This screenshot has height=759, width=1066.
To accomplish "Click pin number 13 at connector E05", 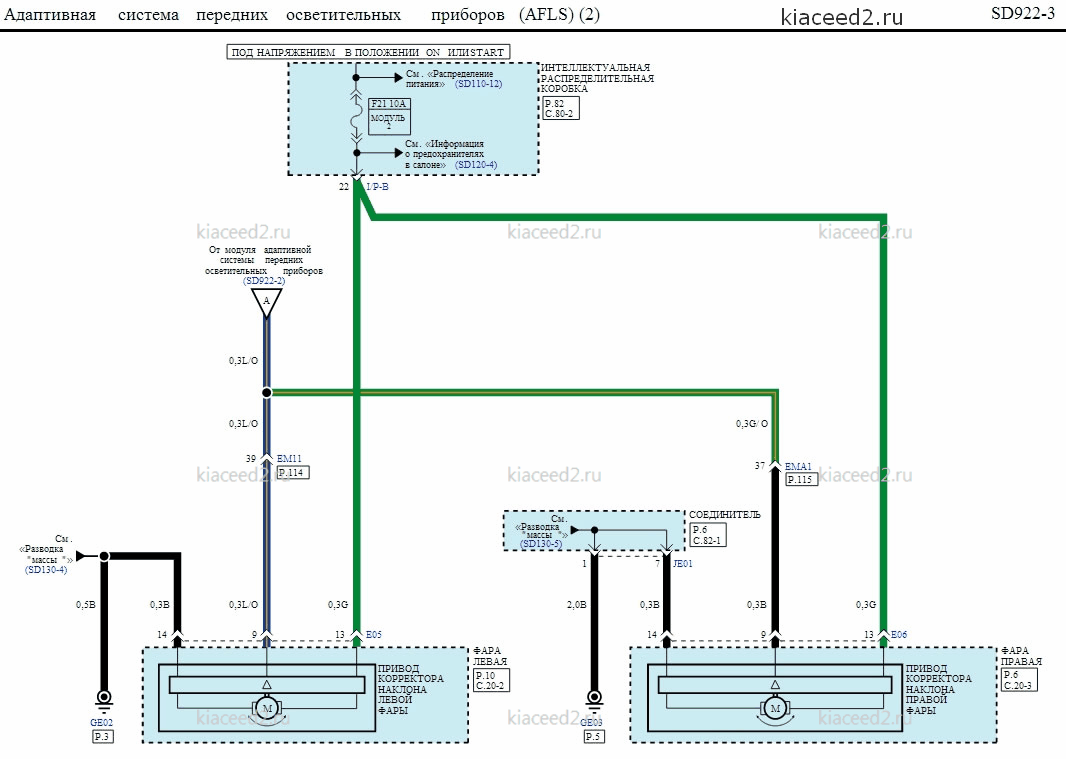I will (340, 635).
